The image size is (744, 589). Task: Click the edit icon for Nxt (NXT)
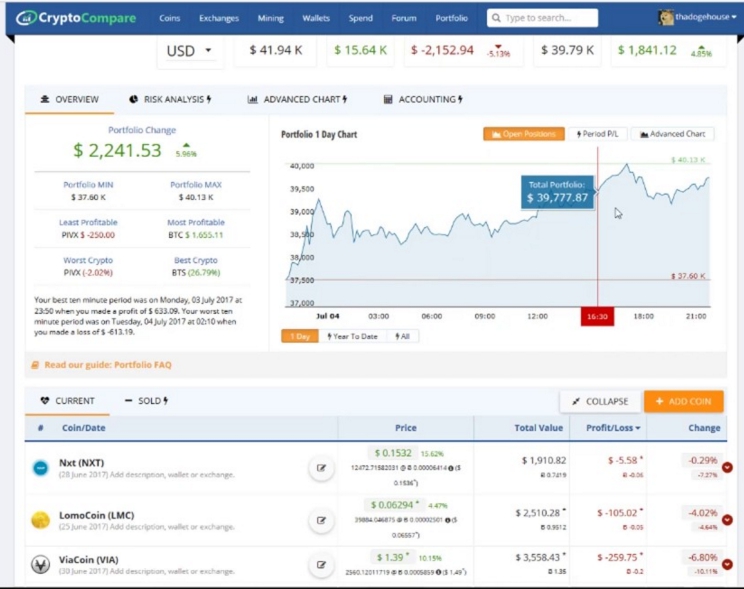tap(321, 467)
